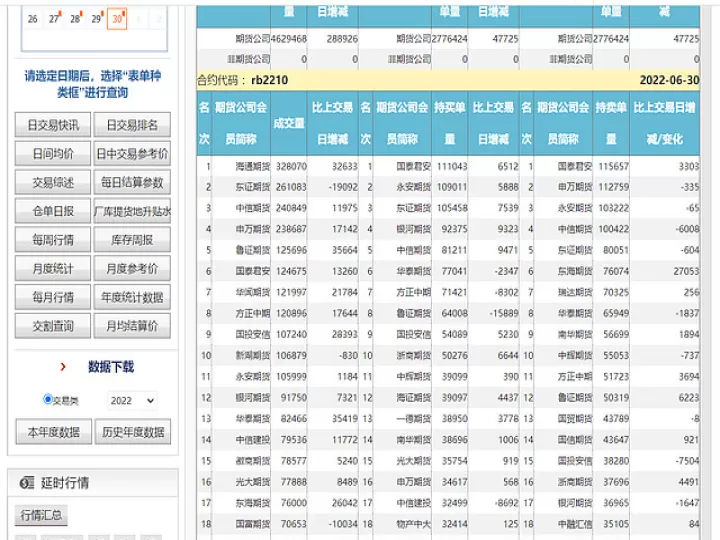Click the 日间均价 button
This screenshot has width=720, height=540.
coord(53,154)
